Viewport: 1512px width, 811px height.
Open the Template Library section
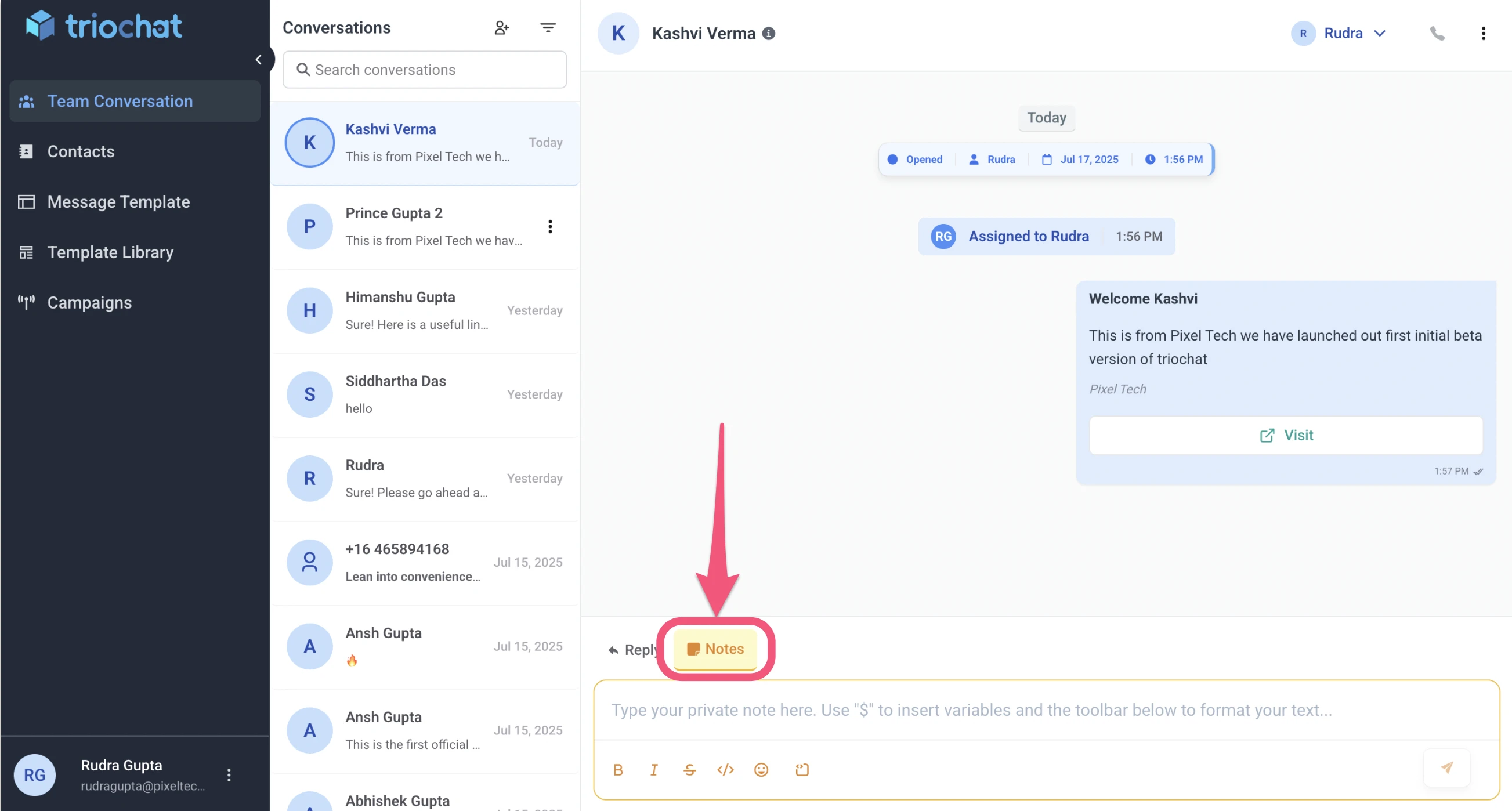(x=110, y=252)
